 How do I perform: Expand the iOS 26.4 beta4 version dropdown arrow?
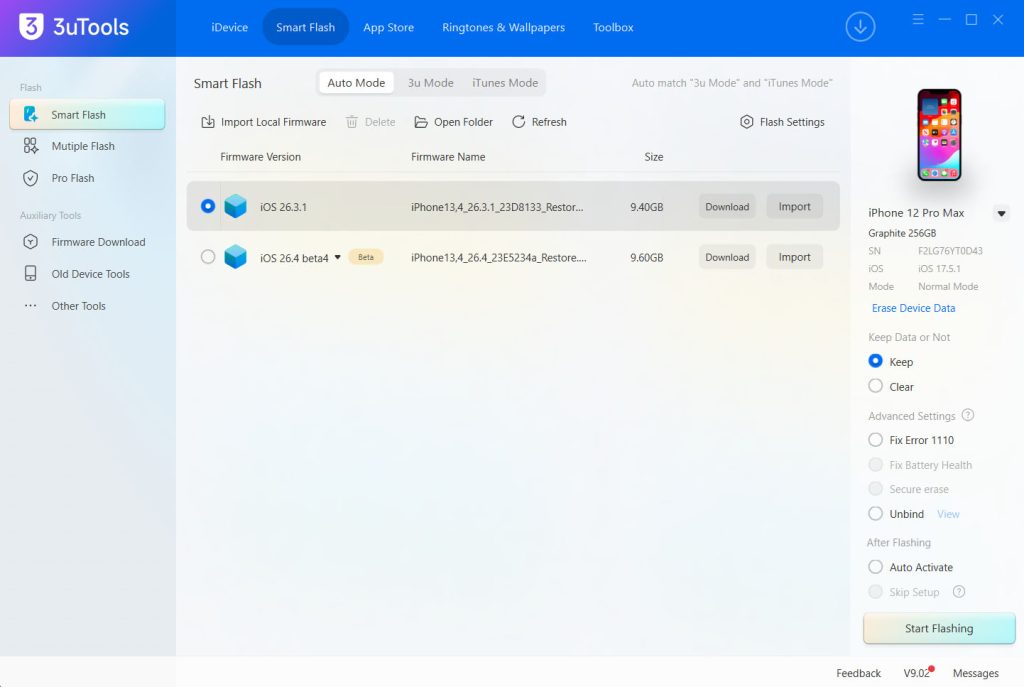tap(338, 257)
